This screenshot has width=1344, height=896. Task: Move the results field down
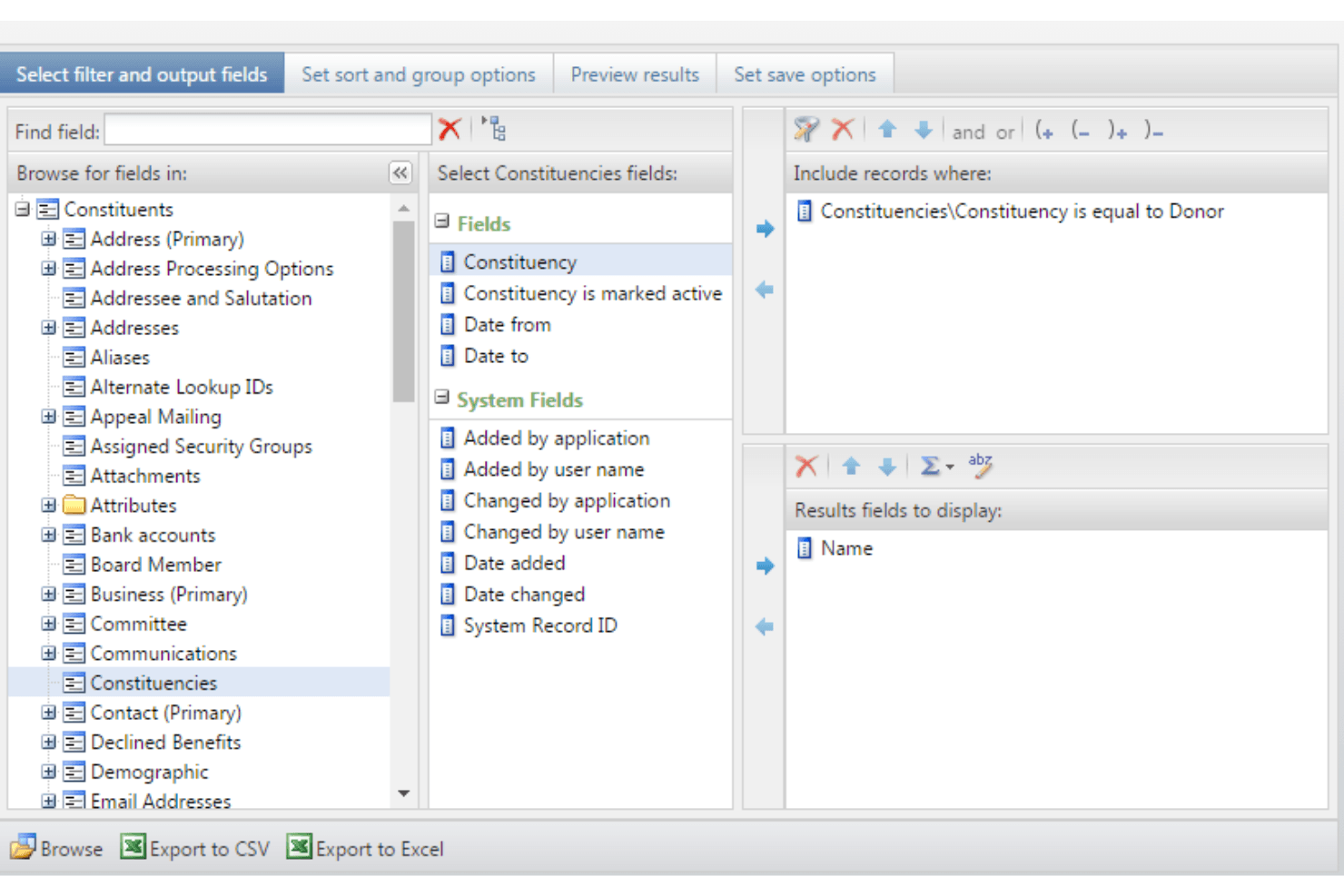[x=887, y=467]
